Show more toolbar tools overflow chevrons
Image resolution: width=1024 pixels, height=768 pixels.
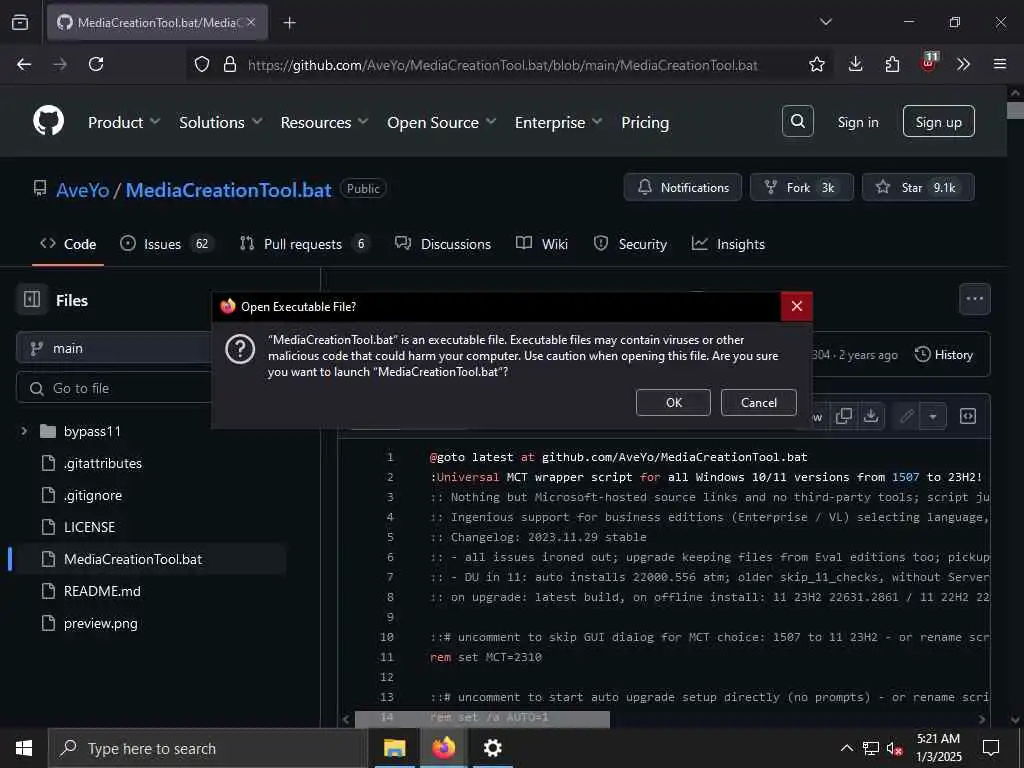[963, 64]
